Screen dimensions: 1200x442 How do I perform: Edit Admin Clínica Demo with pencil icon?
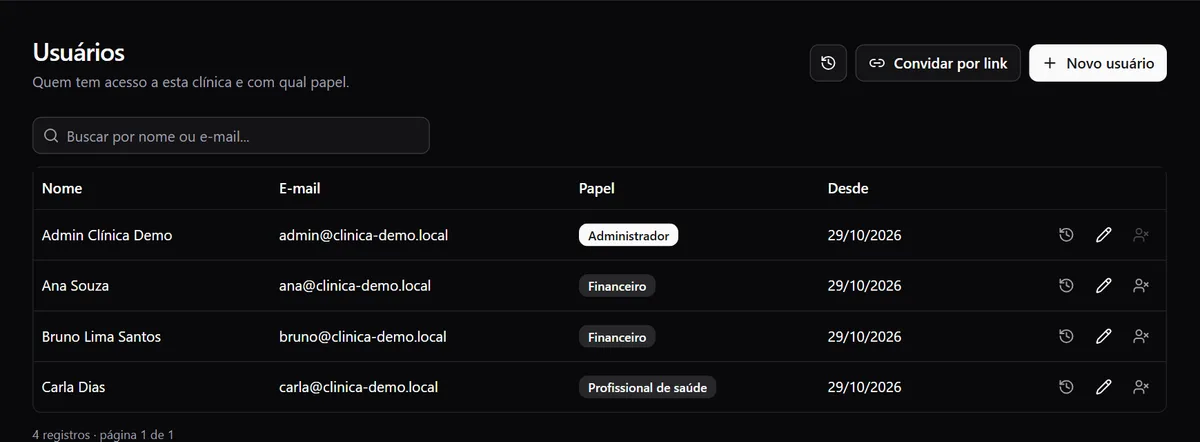tap(1103, 235)
